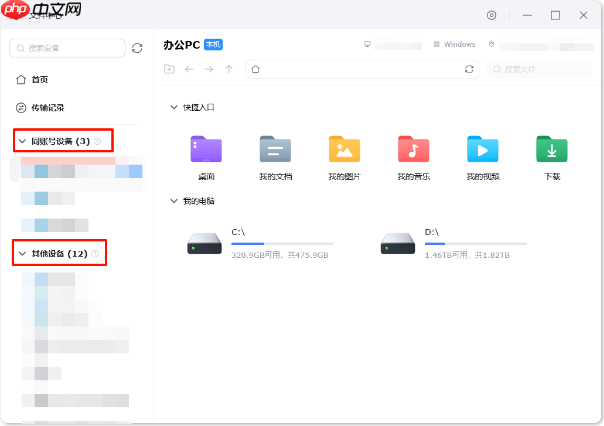Click the 办公PC device title

[182, 45]
